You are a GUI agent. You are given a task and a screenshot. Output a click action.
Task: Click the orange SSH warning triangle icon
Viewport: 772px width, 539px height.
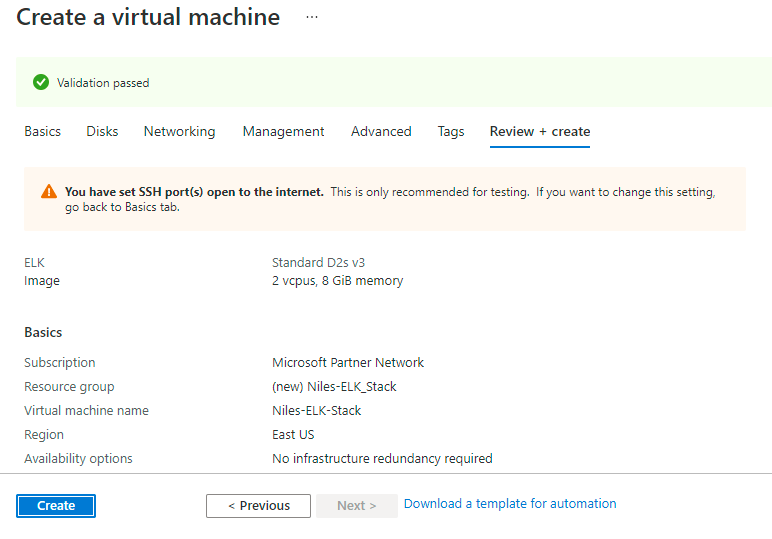tap(49, 192)
